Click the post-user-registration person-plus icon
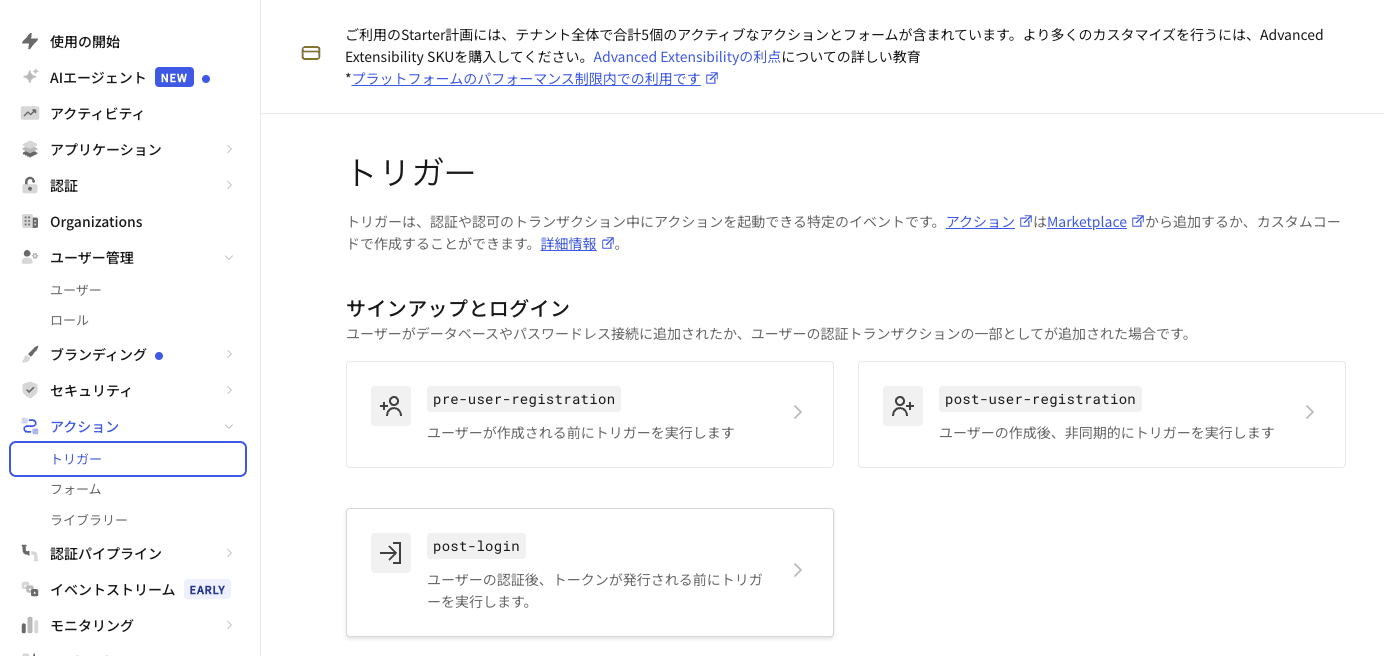The width and height of the screenshot is (1384, 656). pos(903,406)
